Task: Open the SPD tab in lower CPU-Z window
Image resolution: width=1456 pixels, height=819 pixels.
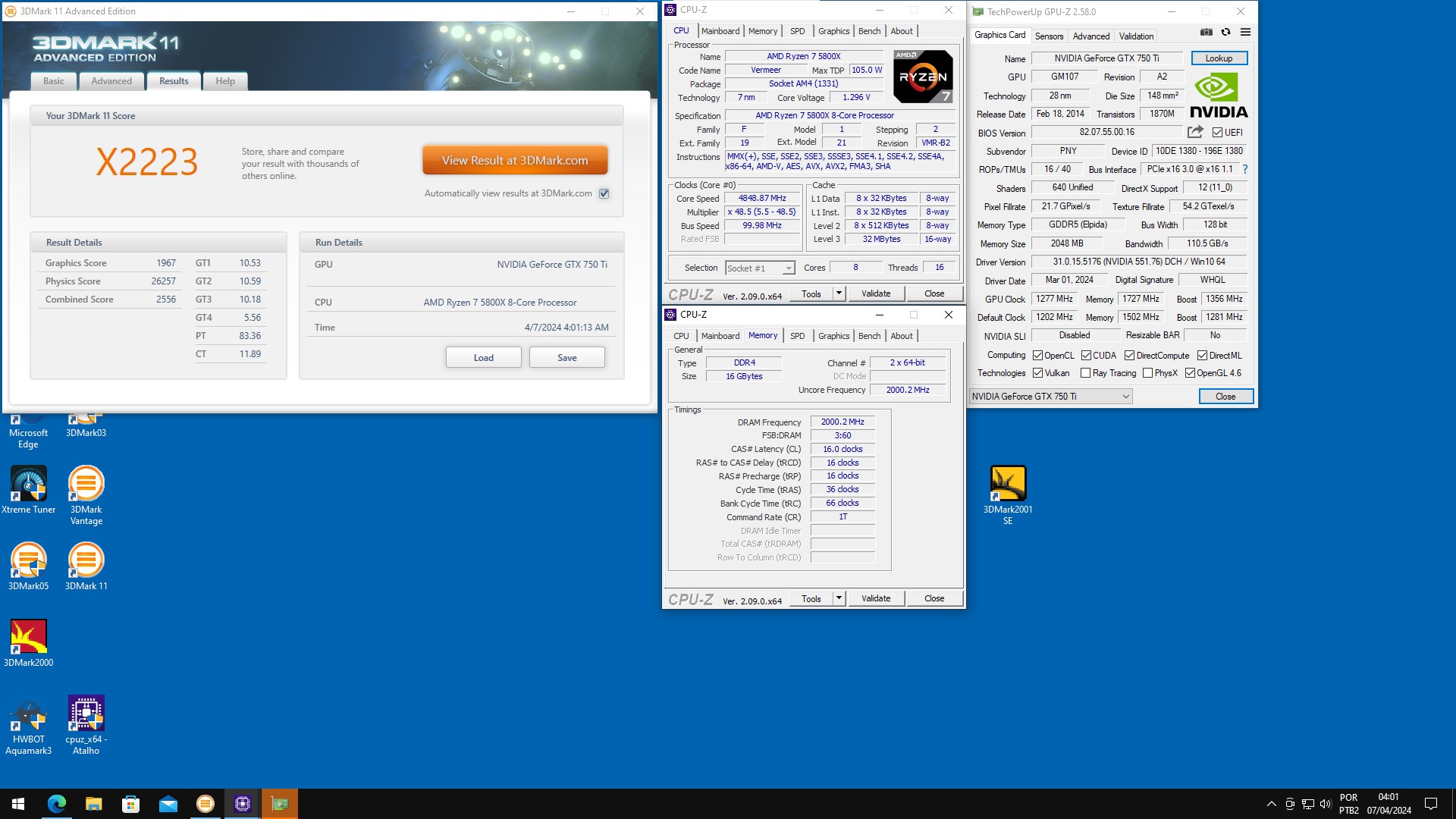Action: click(x=797, y=336)
